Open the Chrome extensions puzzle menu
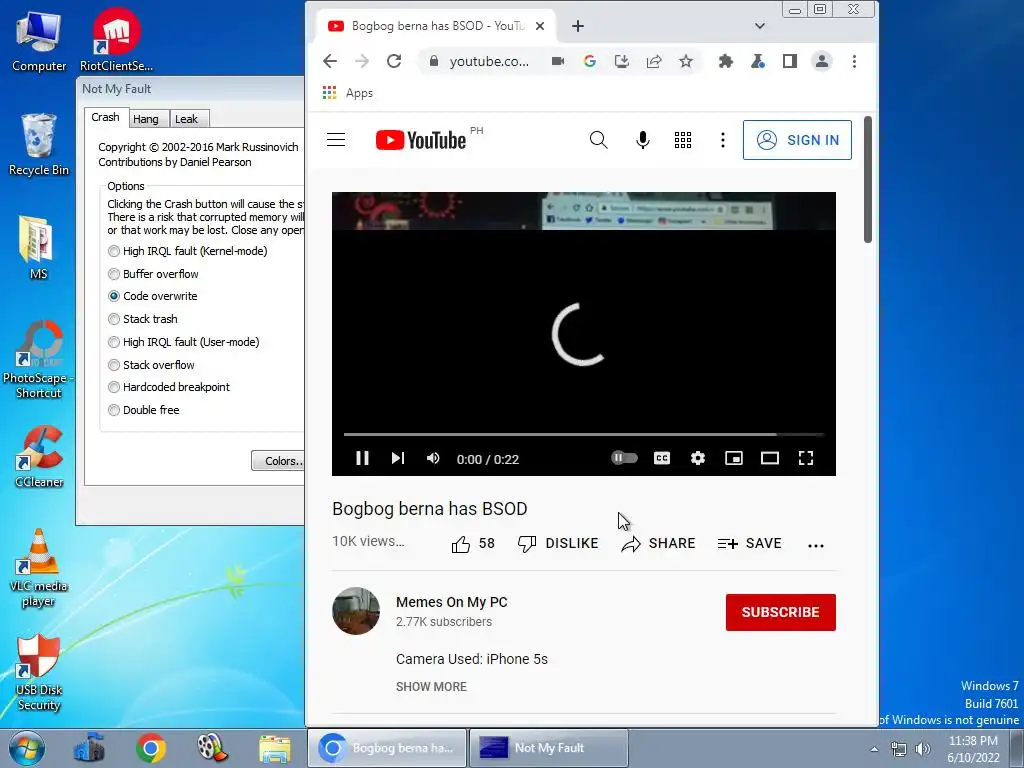 726,61
